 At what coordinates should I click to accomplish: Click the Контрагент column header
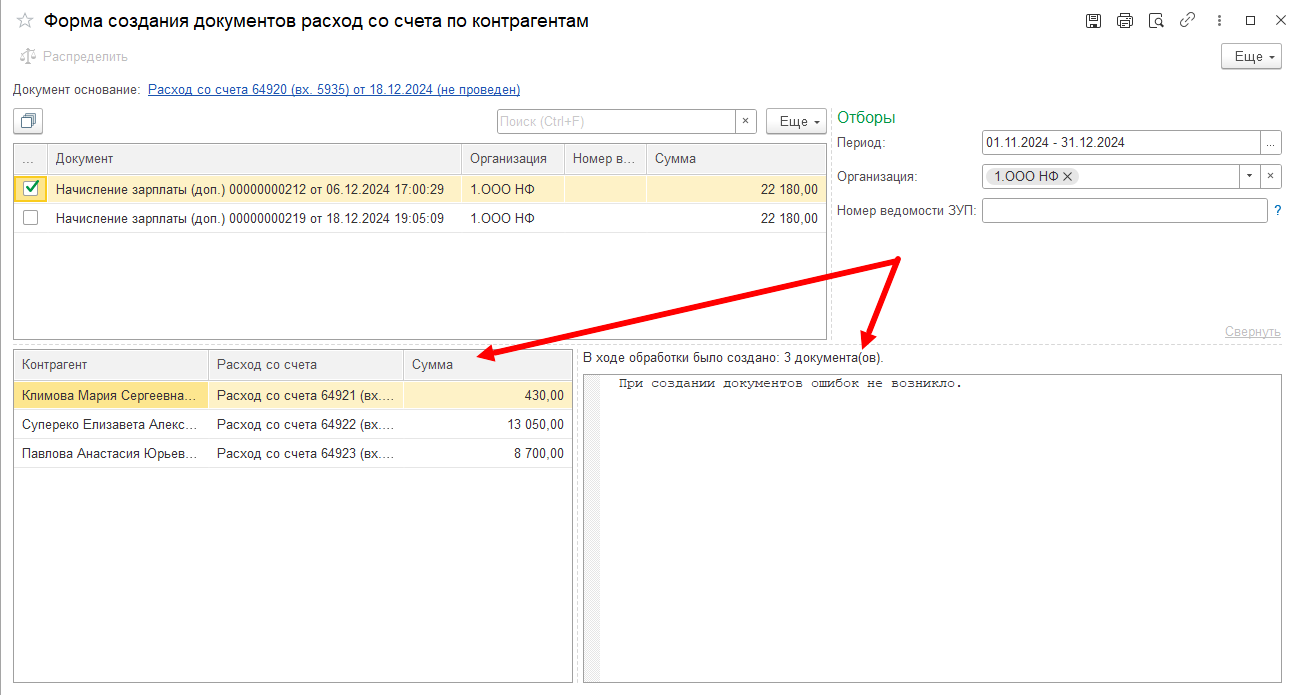click(x=111, y=365)
